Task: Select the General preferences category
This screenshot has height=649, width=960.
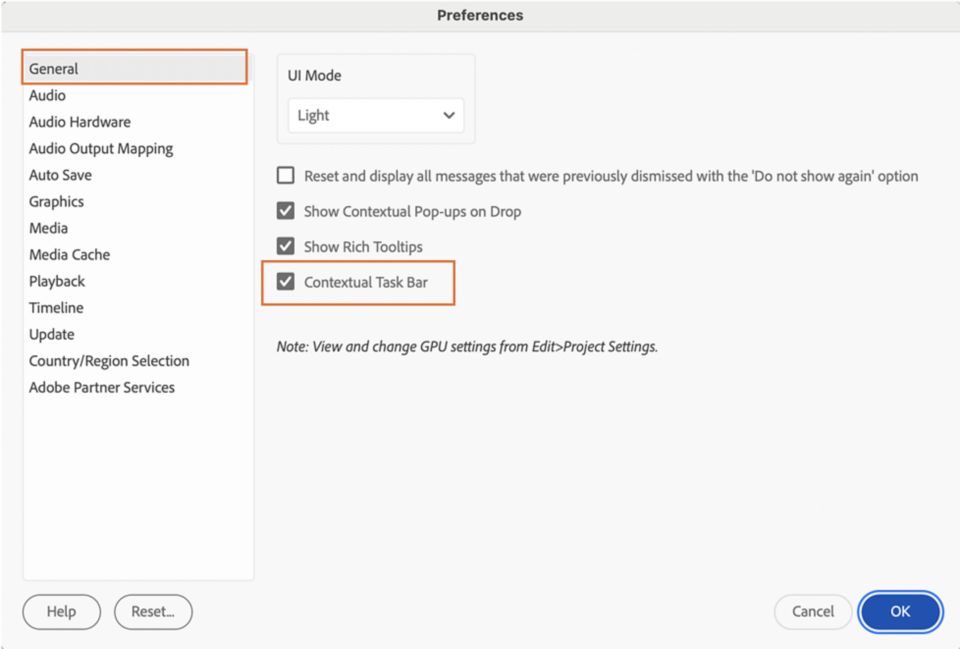Action: [x=135, y=68]
